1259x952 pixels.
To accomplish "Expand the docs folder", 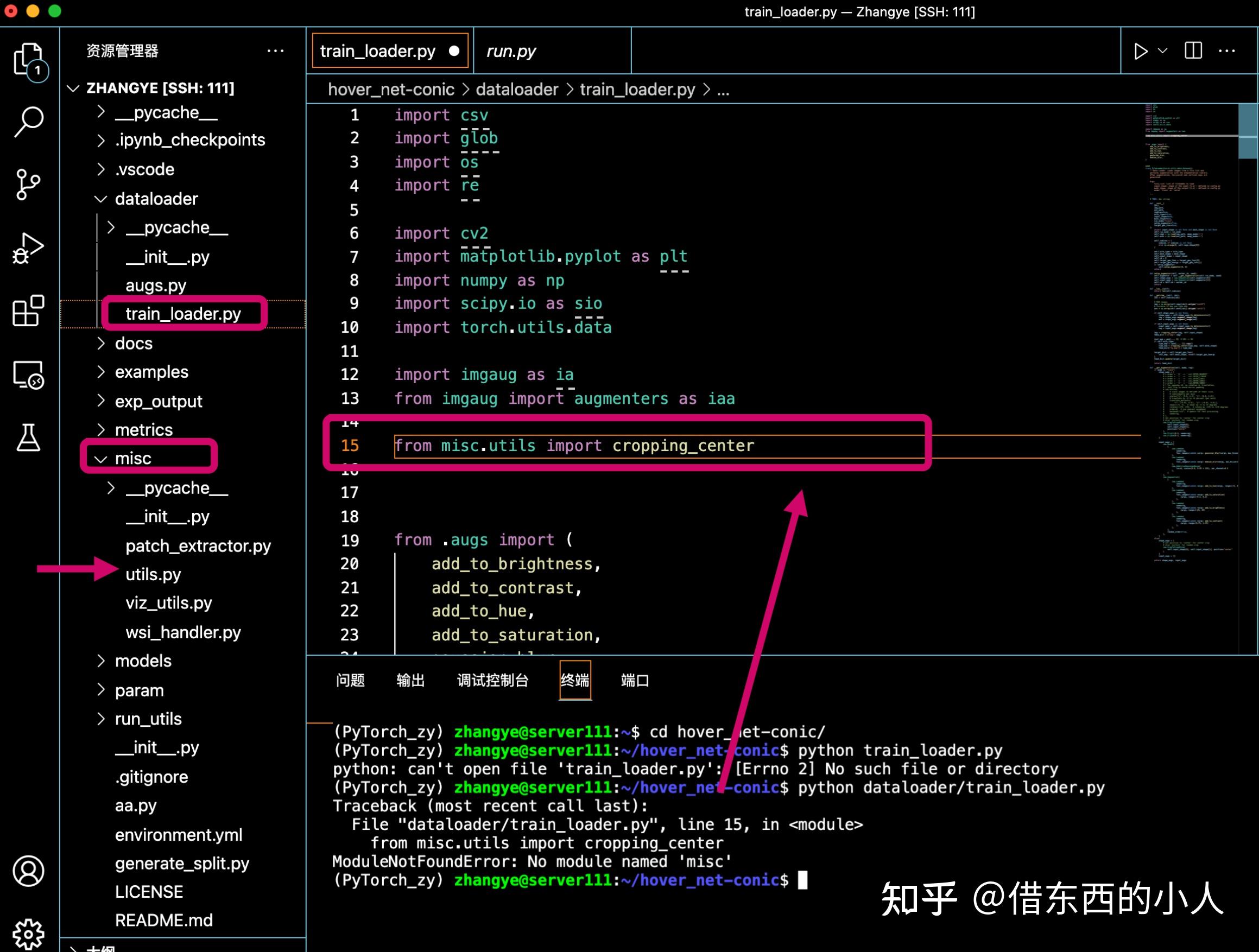I will tap(133, 343).
